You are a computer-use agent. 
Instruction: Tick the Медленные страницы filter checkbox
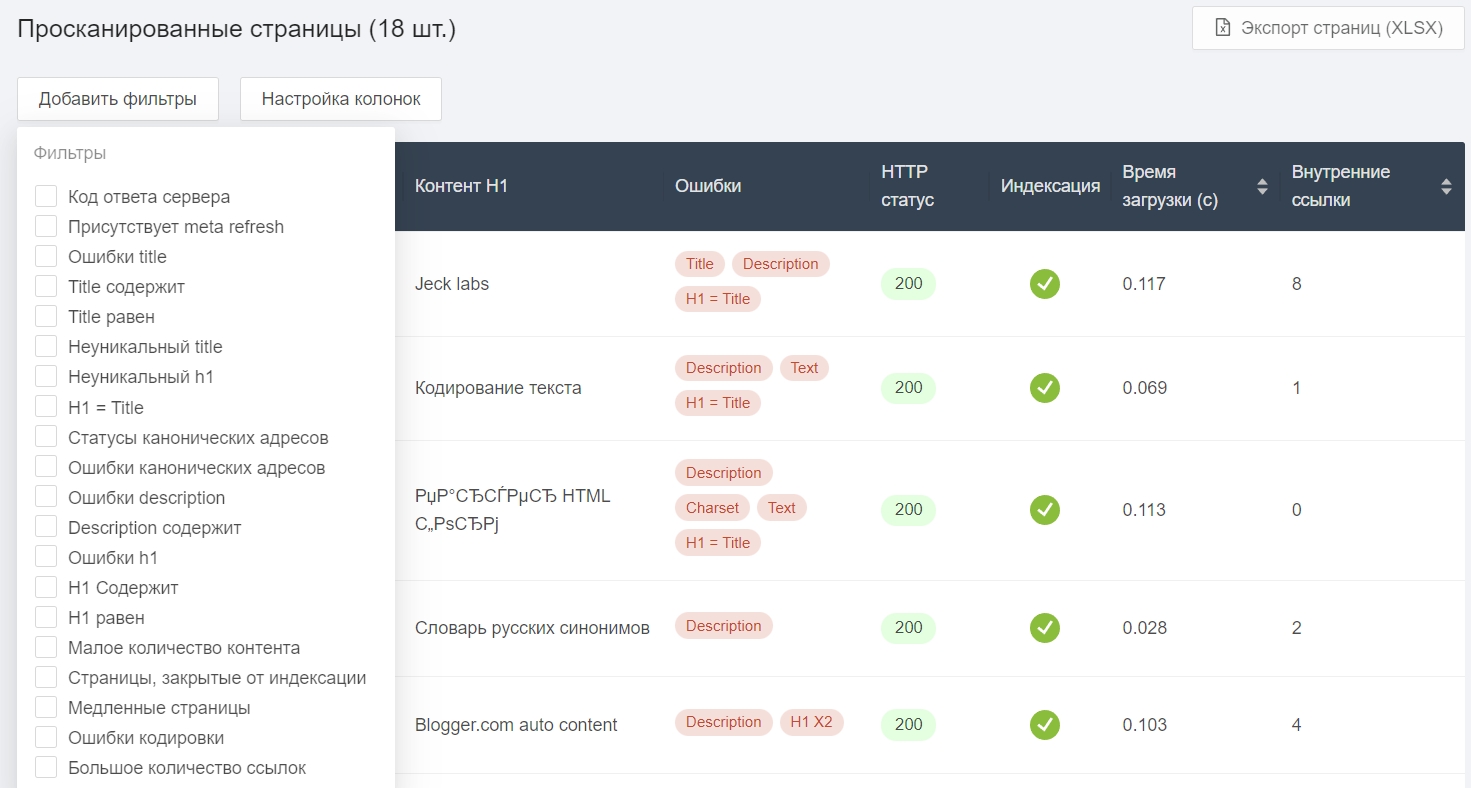click(x=46, y=708)
